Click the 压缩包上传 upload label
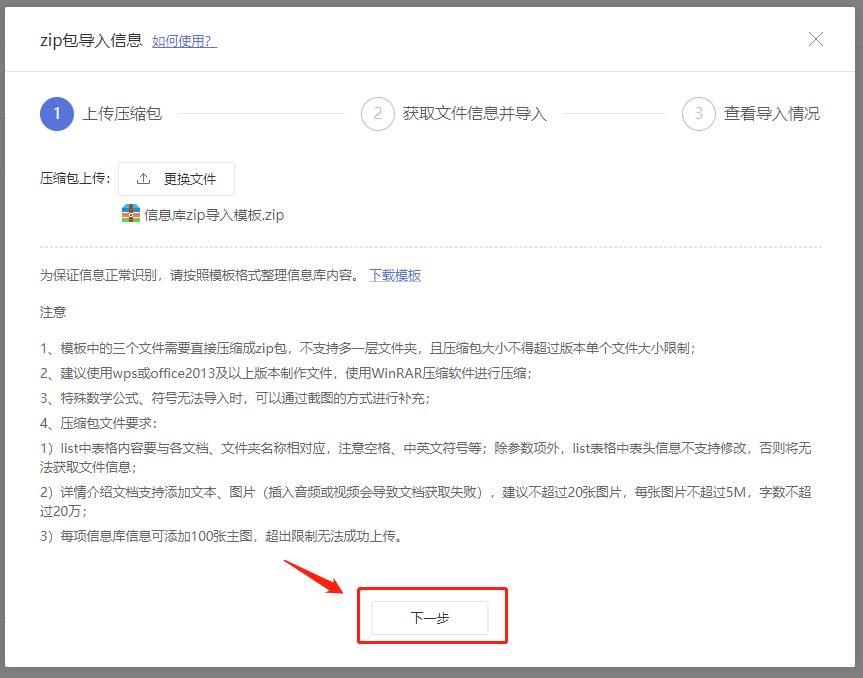The height and width of the screenshot is (678, 863). 75,179
